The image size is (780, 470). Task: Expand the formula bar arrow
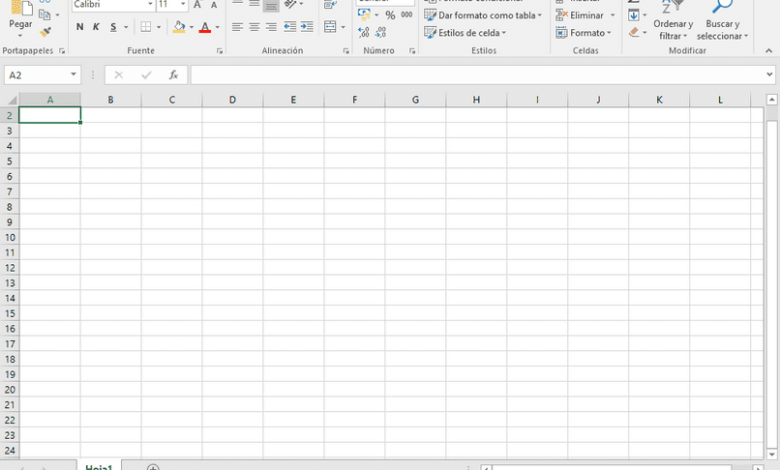pyautogui.click(x=770, y=75)
